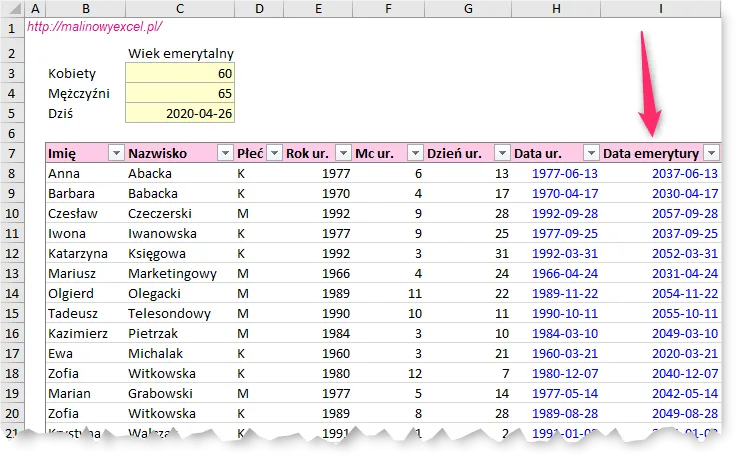
Task: Expand the Płeć filter dropdown arrow
Action: click(272, 154)
